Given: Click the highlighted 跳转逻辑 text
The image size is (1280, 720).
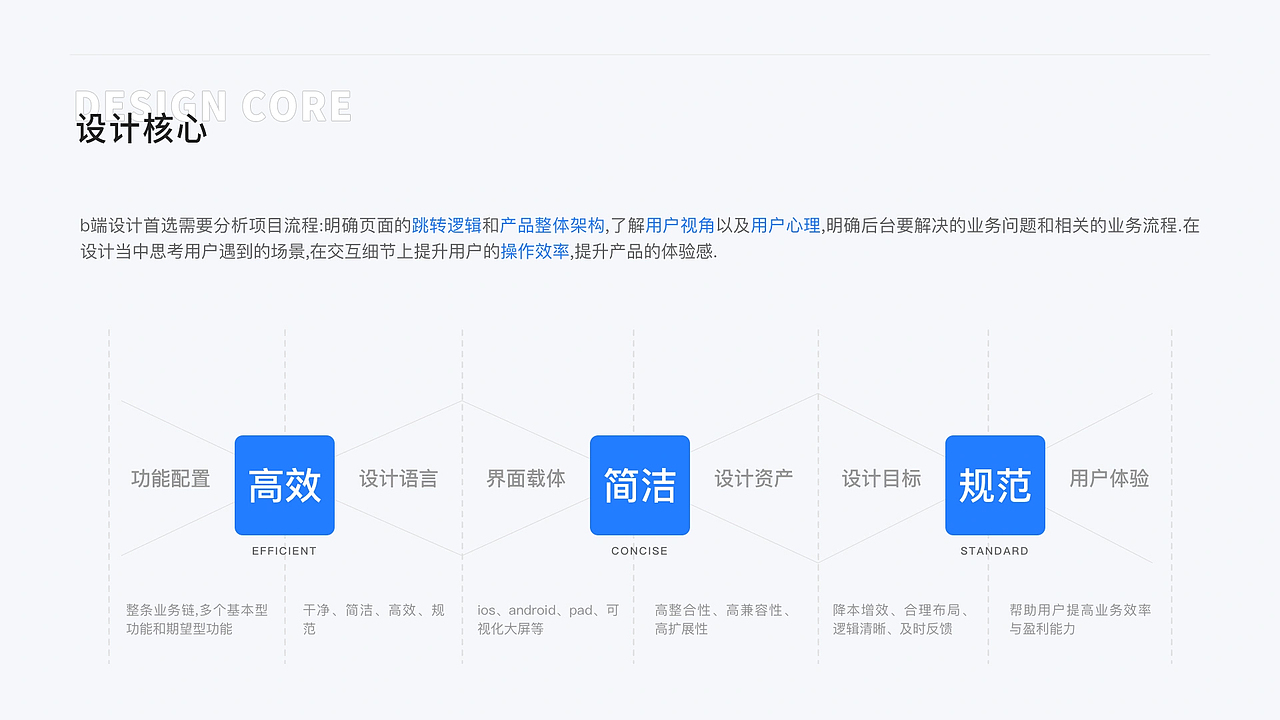Looking at the screenshot, I should coord(446,226).
